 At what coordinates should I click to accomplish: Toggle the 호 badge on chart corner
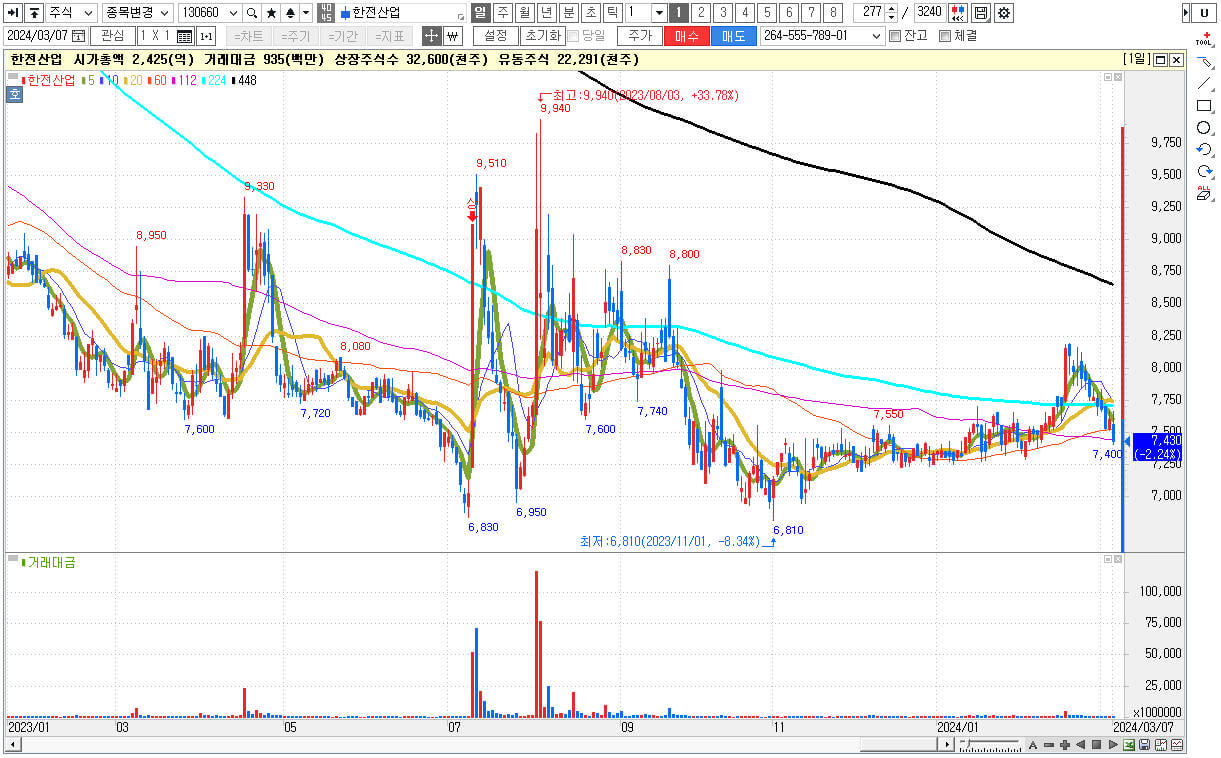click(14, 95)
